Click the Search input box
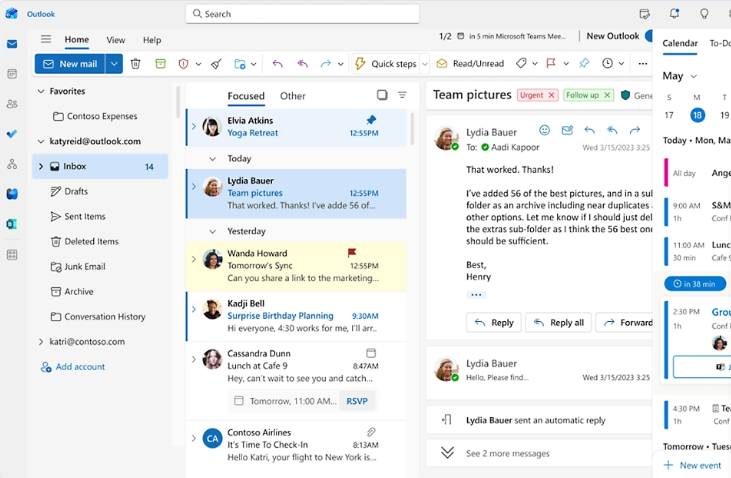 tap(302, 14)
